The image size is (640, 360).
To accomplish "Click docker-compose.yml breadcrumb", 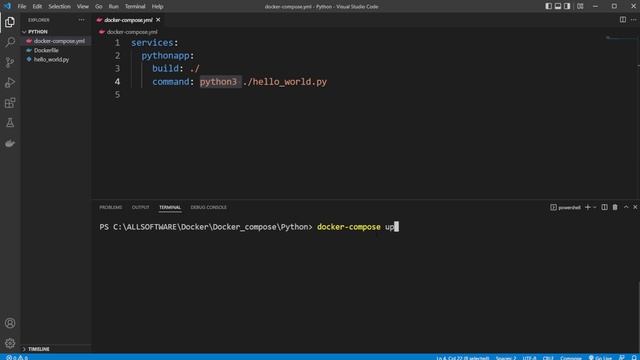I will point(132,32).
